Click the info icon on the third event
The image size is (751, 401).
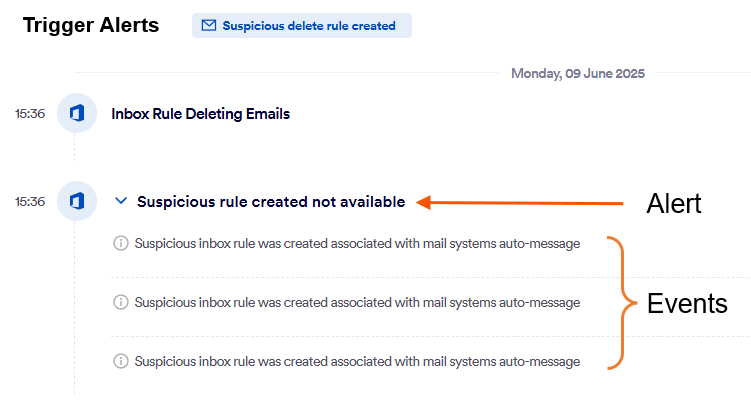[121, 361]
